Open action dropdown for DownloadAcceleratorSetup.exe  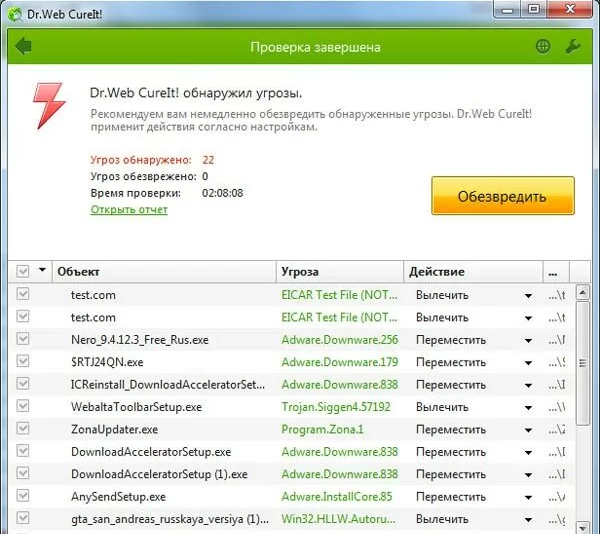tap(528, 453)
